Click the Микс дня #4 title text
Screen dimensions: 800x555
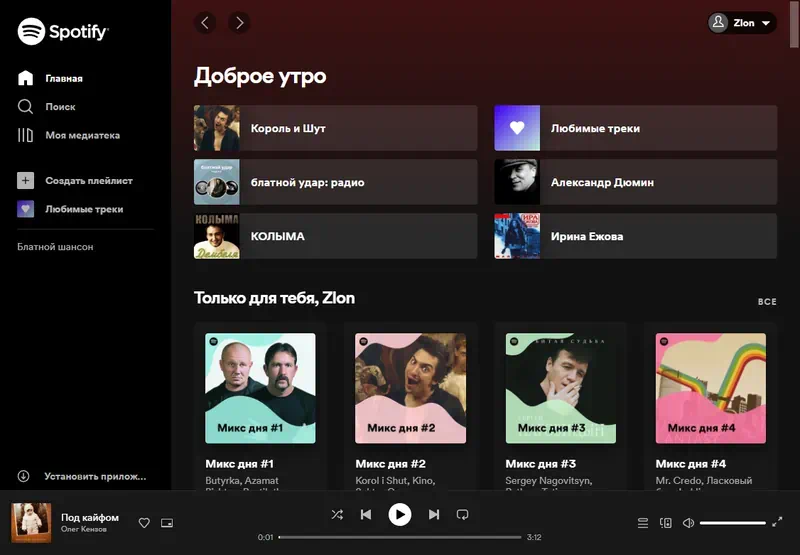pos(691,464)
